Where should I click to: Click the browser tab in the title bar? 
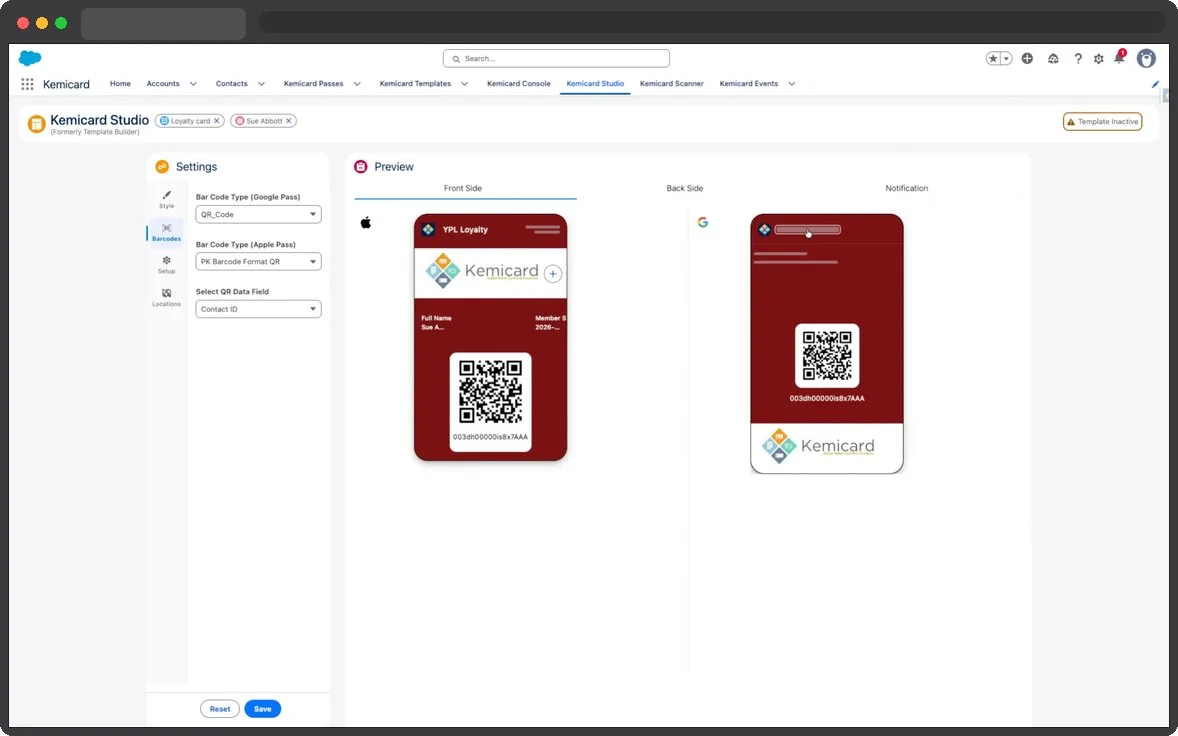tap(163, 24)
